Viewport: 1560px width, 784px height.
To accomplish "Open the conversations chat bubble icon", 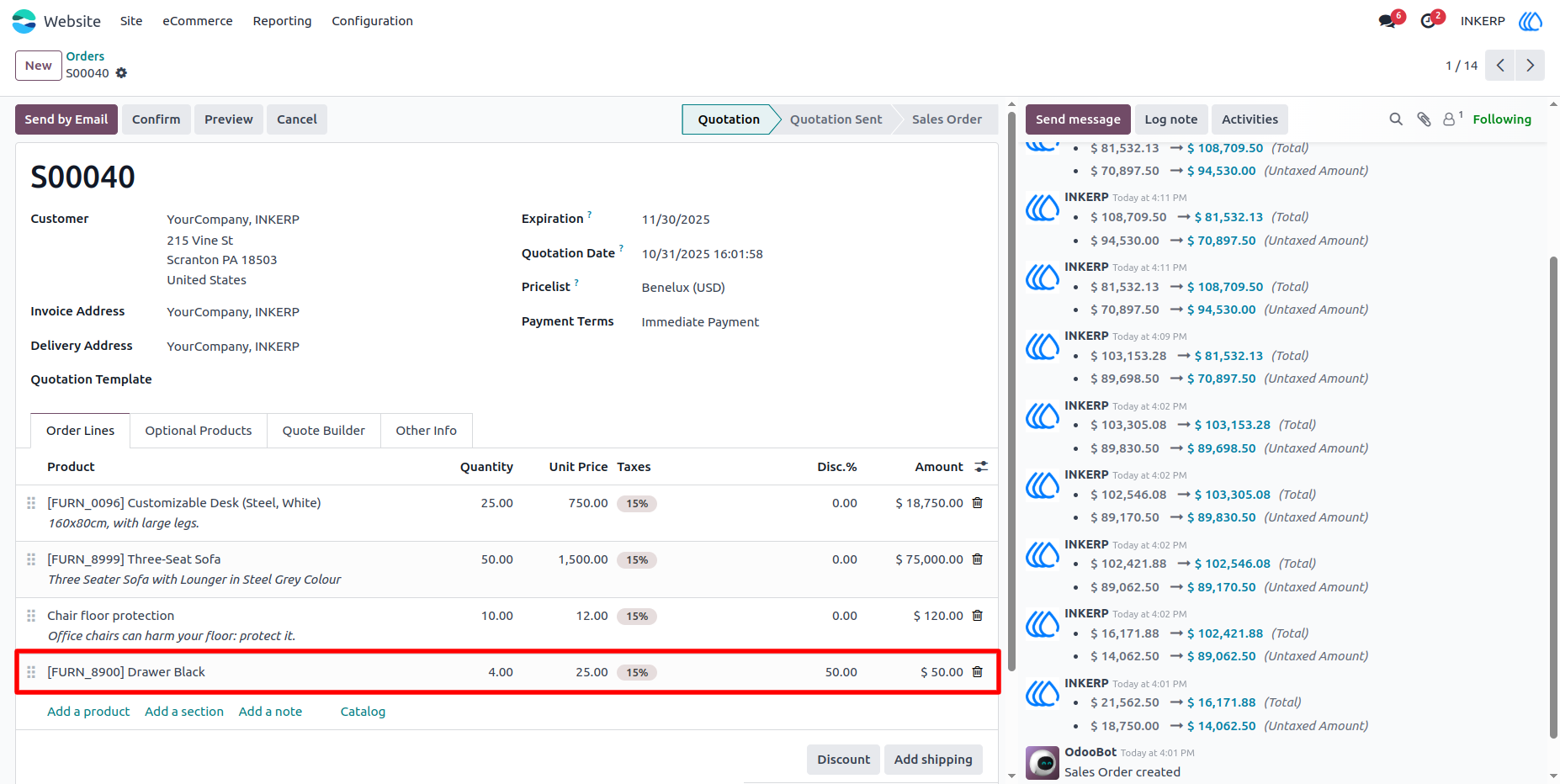I will (1387, 21).
